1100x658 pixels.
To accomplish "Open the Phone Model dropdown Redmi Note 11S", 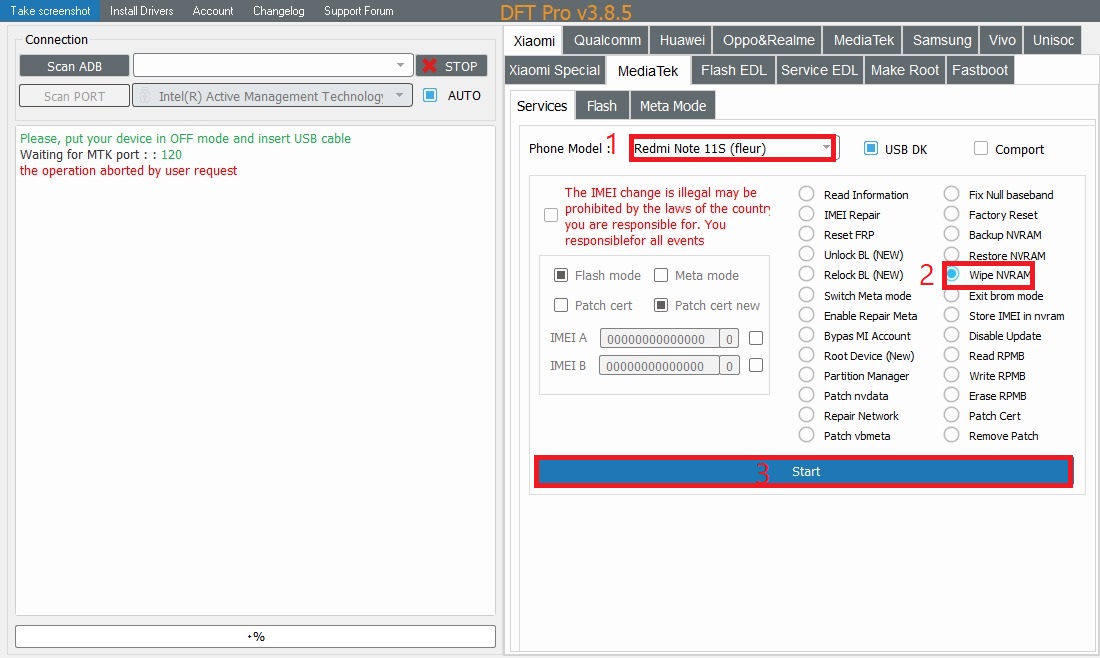I will pos(732,148).
